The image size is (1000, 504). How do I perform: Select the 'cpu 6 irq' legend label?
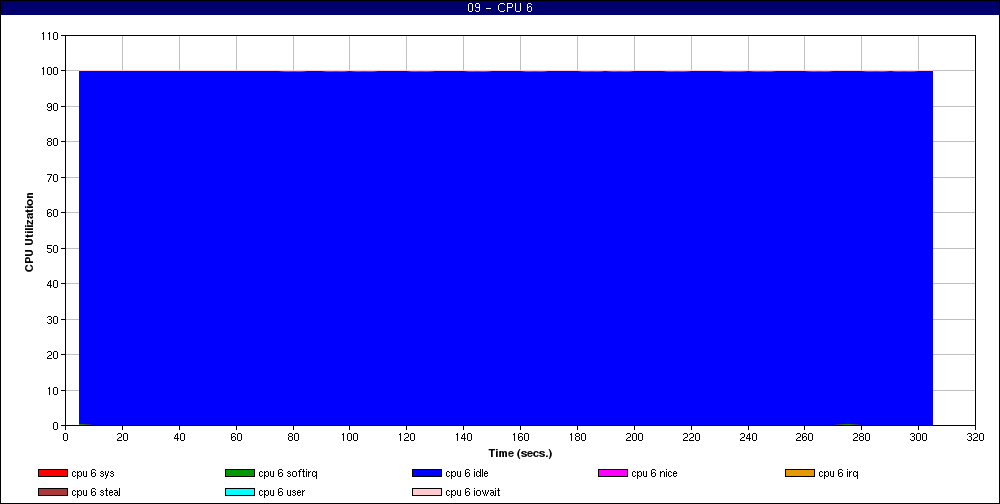[x=839, y=473]
